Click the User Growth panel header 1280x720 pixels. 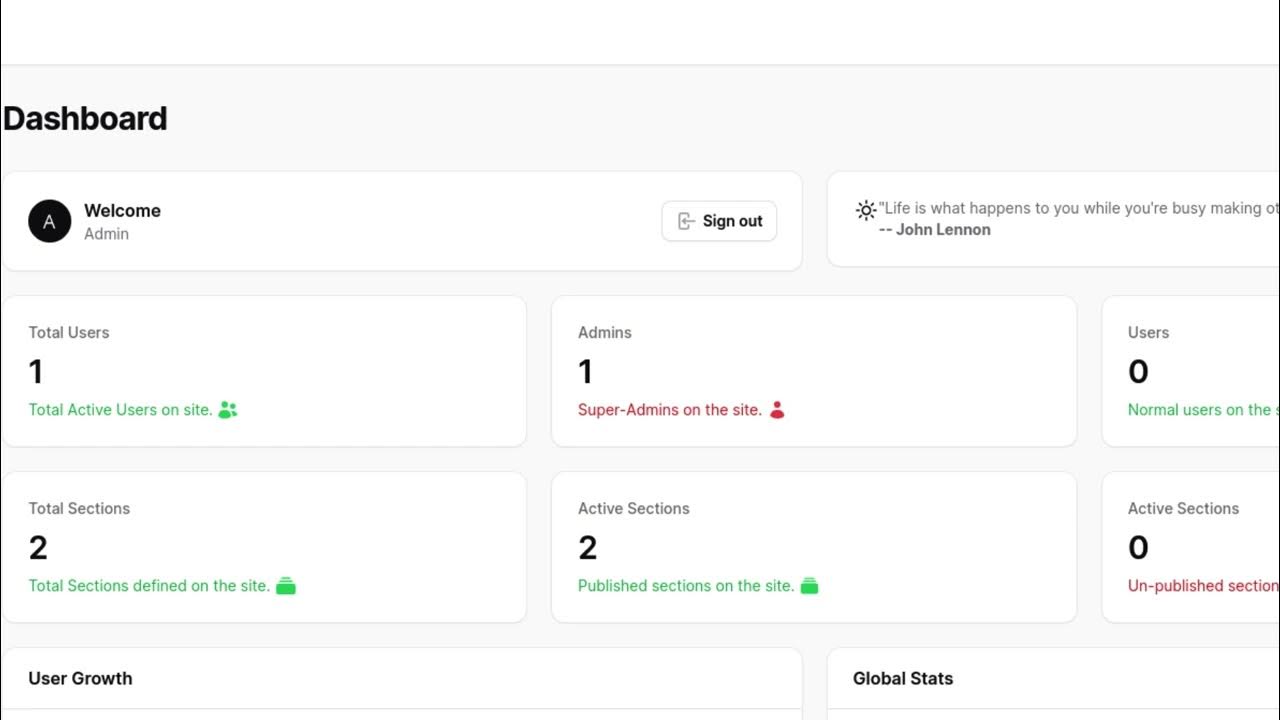pos(80,678)
